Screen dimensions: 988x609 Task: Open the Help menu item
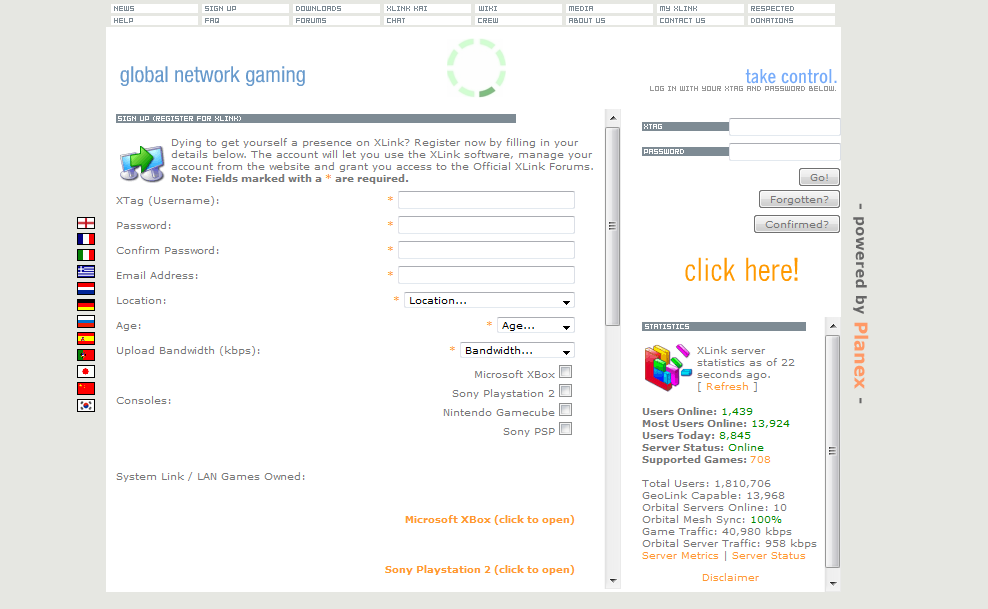[154, 21]
